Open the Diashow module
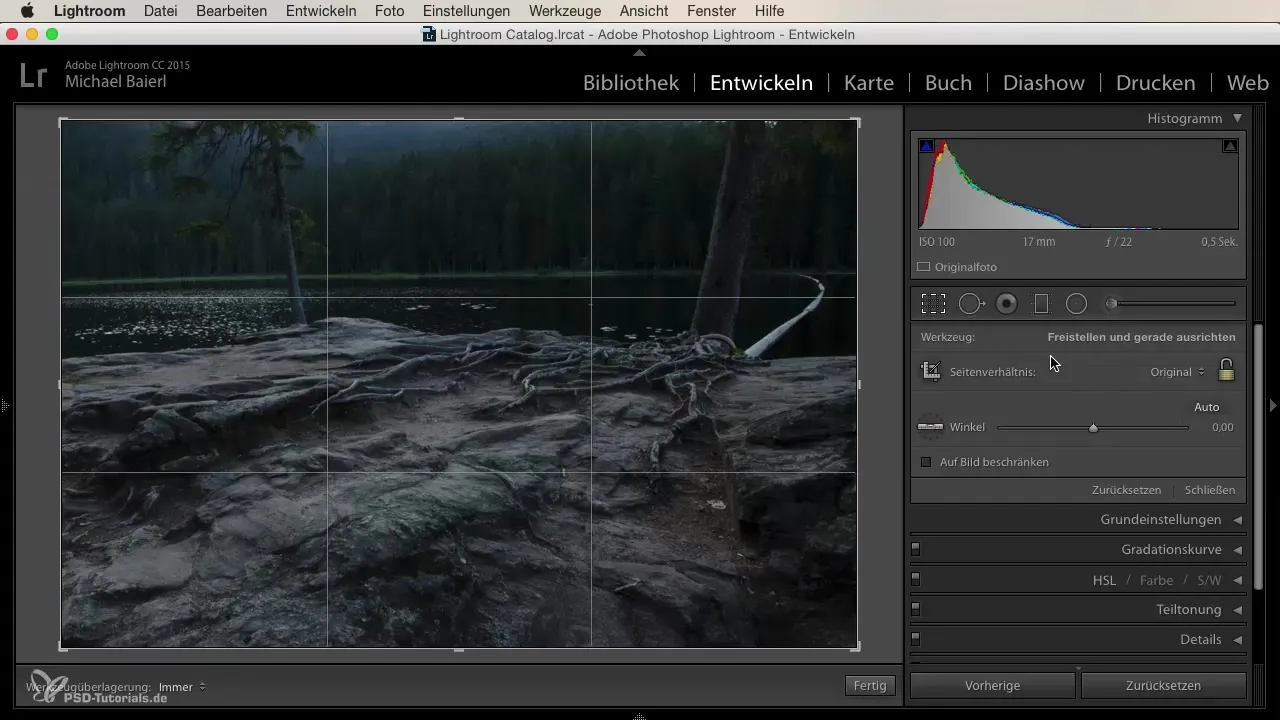The height and width of the screenshot is (720, 1280). [1044, 83]
